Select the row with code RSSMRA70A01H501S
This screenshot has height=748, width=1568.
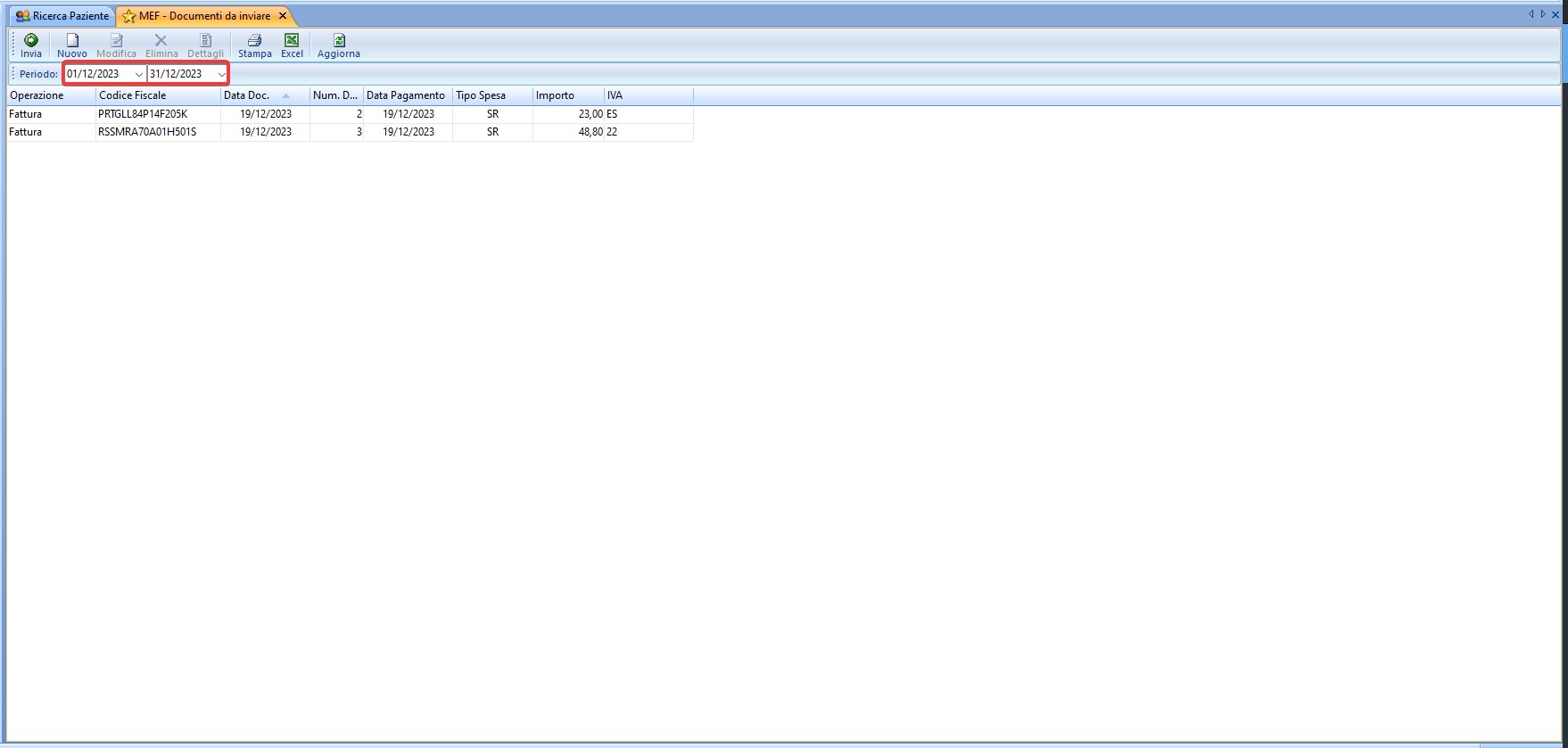[x=350, y=132]
